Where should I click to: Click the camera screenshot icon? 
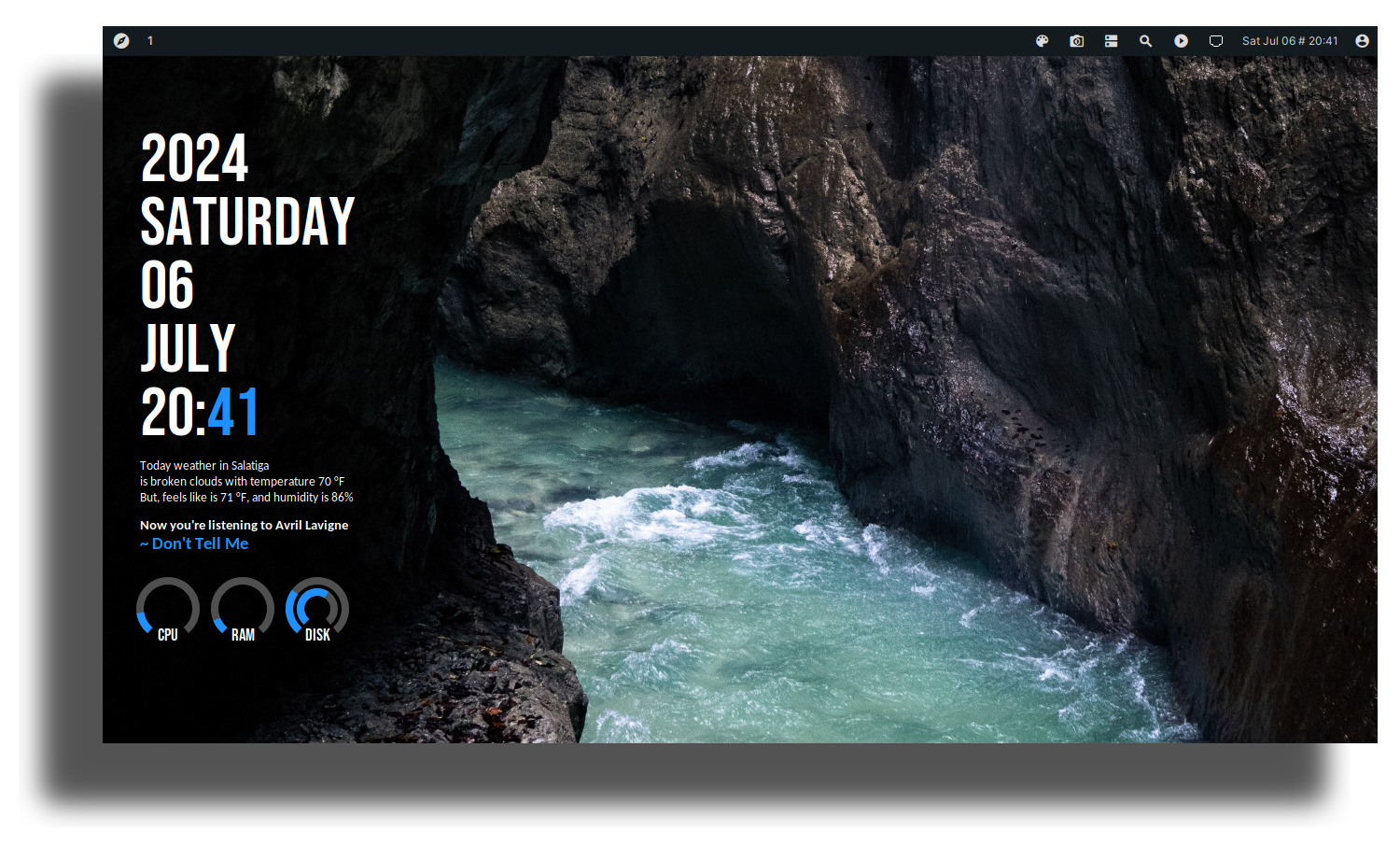tap(1077, 41)
